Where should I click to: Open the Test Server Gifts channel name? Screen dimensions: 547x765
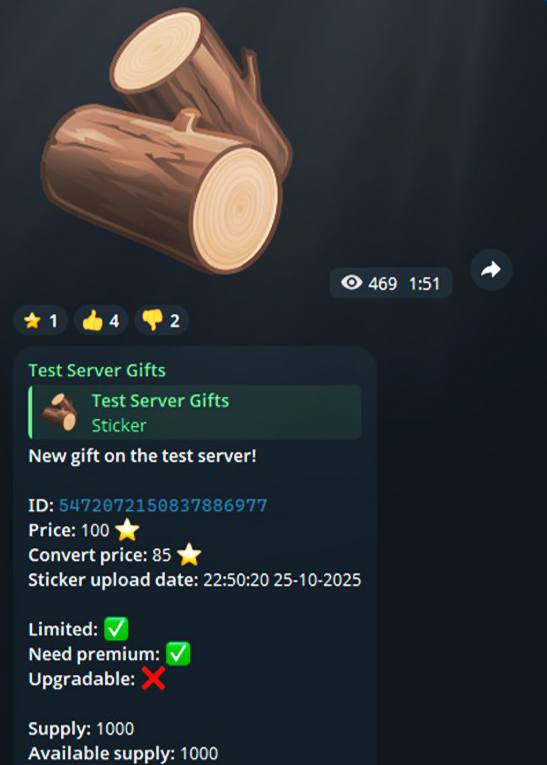97,371
